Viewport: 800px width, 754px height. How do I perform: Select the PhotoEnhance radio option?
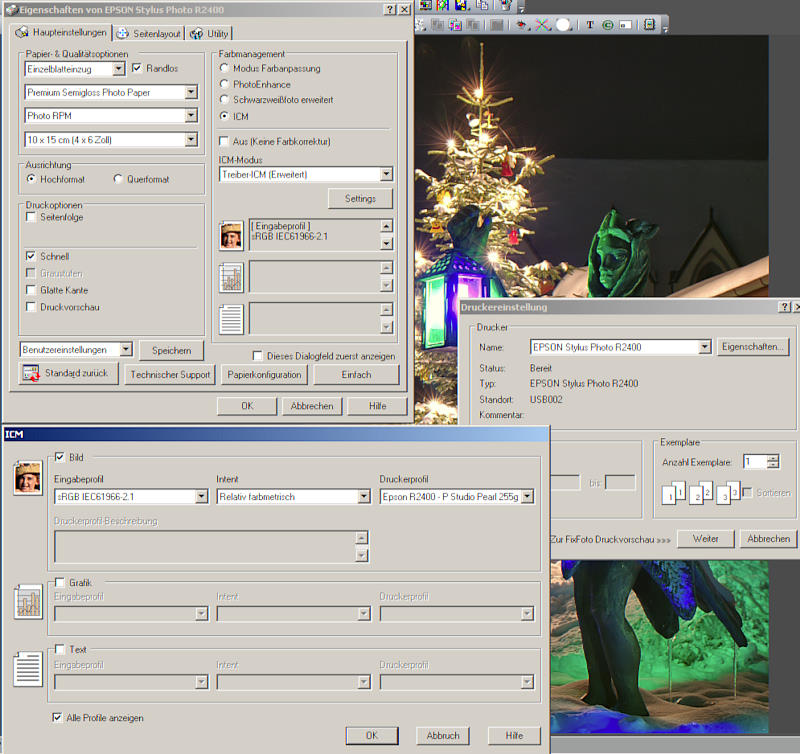point(224,84)
